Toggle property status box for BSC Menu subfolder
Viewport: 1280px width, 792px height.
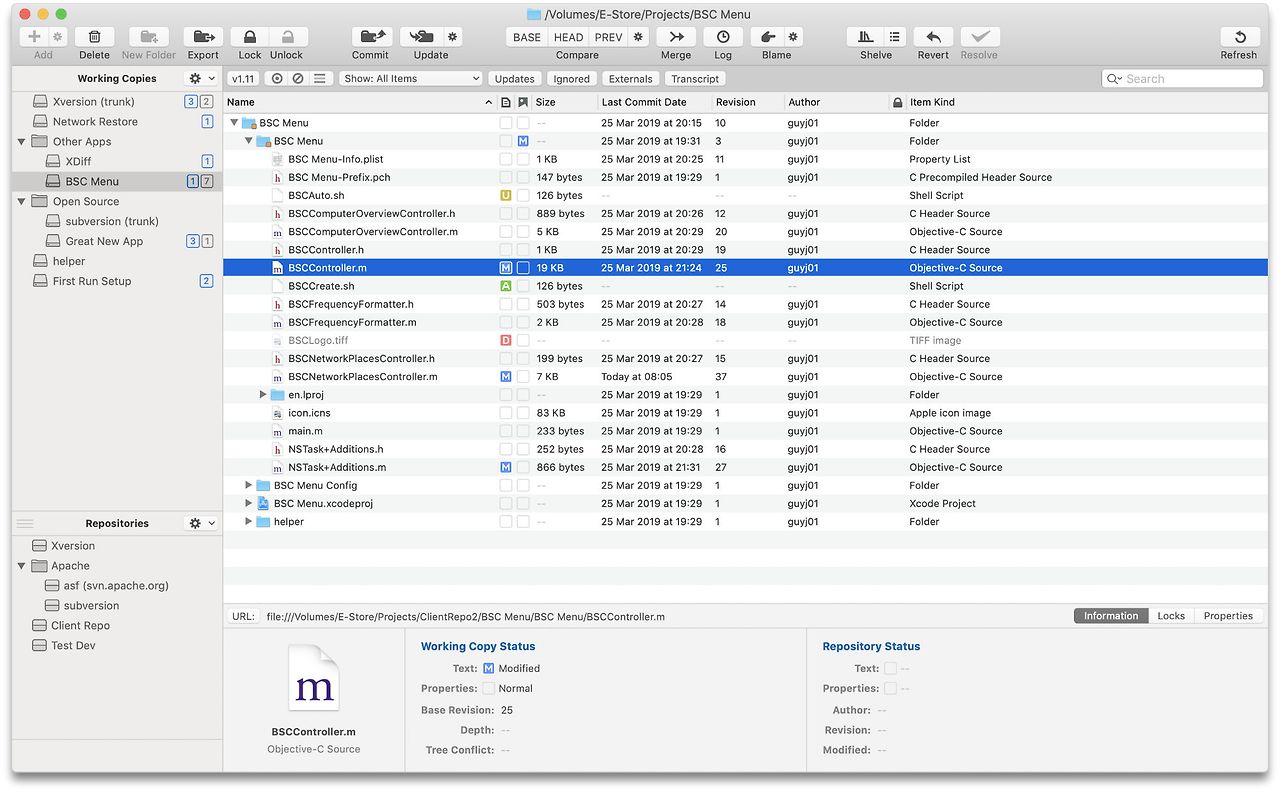523,141
